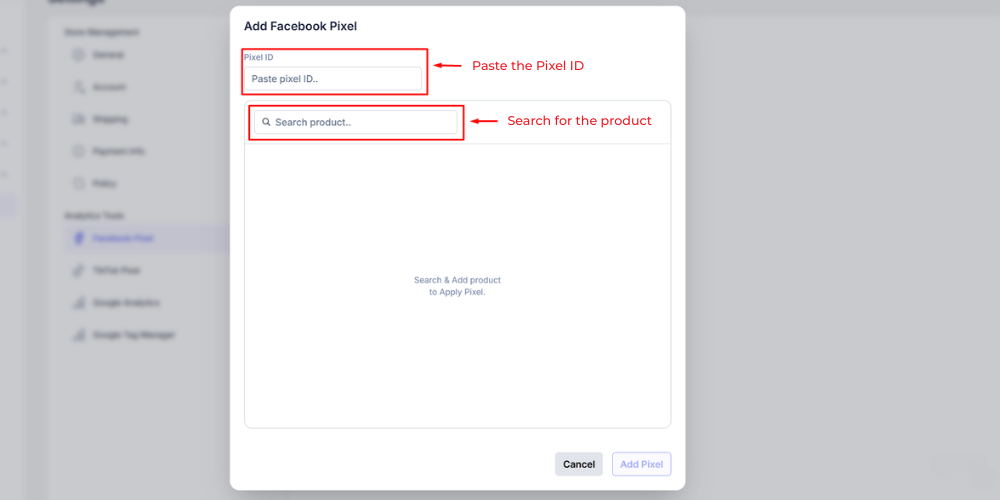Click the search magnifier icon
Image resolution: width=1000 pixels, height=500 pixels.
[x=266, y=122]
